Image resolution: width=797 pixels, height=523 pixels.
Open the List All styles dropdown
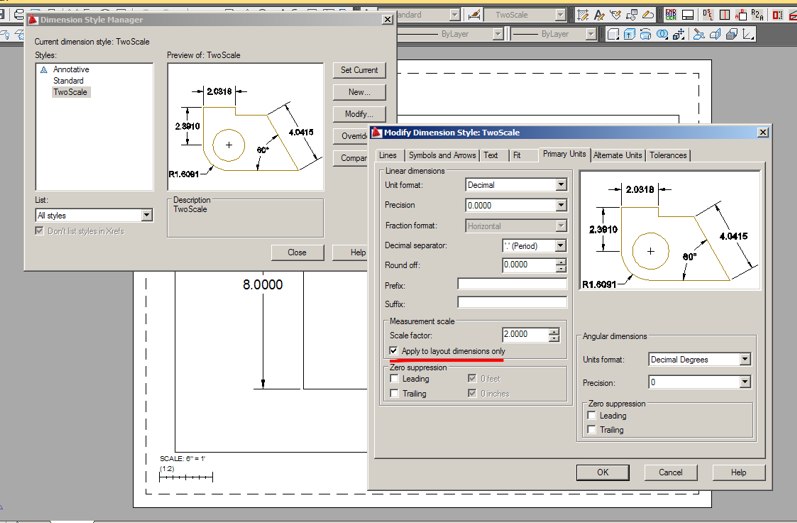coord(146,215)
